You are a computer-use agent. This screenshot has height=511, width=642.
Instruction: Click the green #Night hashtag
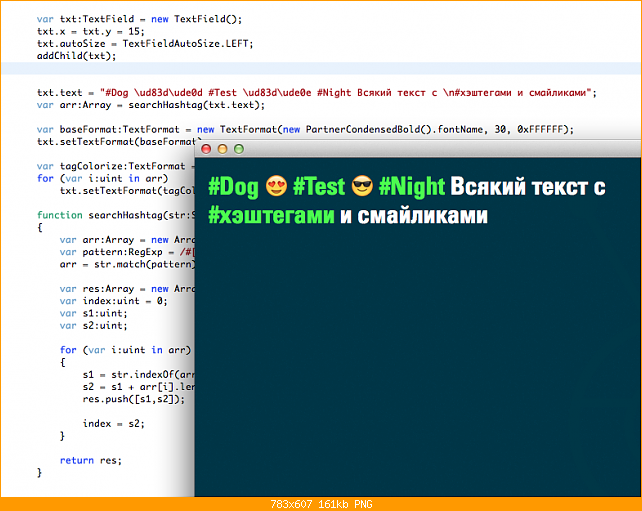point(411,187)
